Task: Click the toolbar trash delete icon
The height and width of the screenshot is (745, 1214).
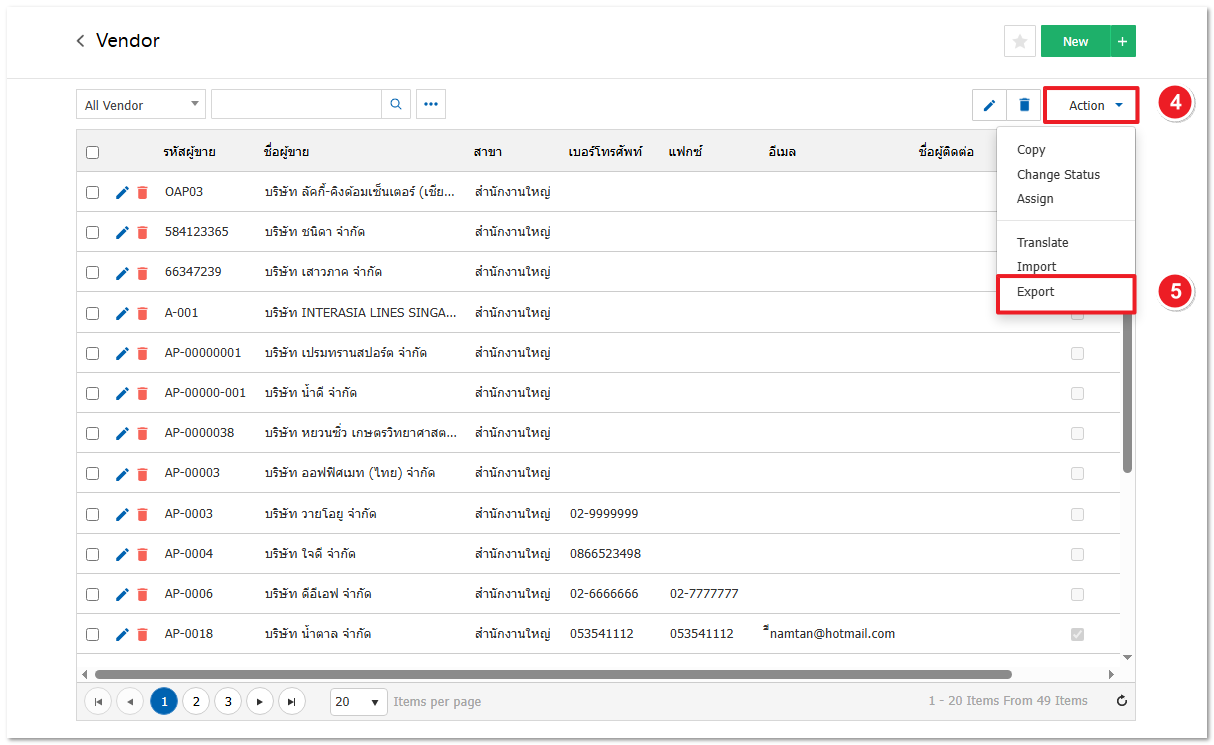Action: click(1023, 105)
